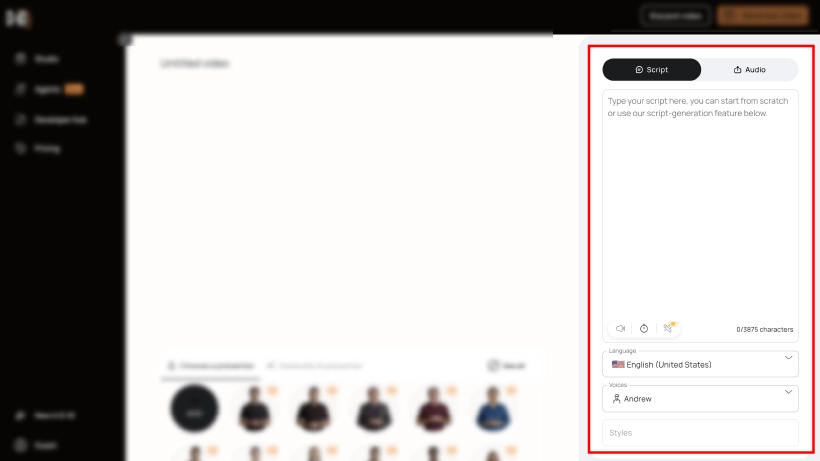The image size is (820, 461).
Task: Open the Language dropdown showing English (United States)
Action: coord(700,364)
